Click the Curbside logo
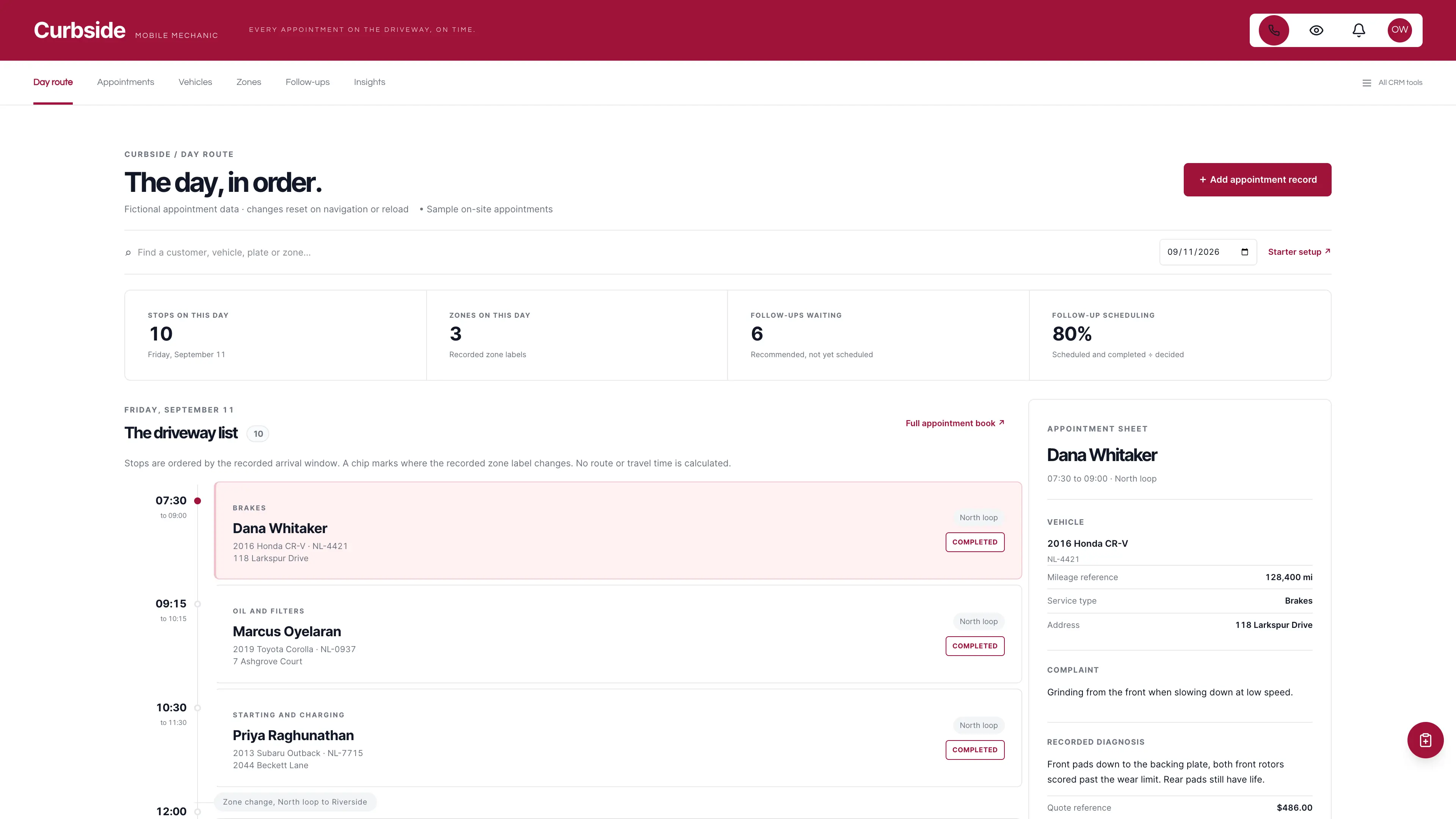This screenshot has width=1456, height=819. coord(80,30)
